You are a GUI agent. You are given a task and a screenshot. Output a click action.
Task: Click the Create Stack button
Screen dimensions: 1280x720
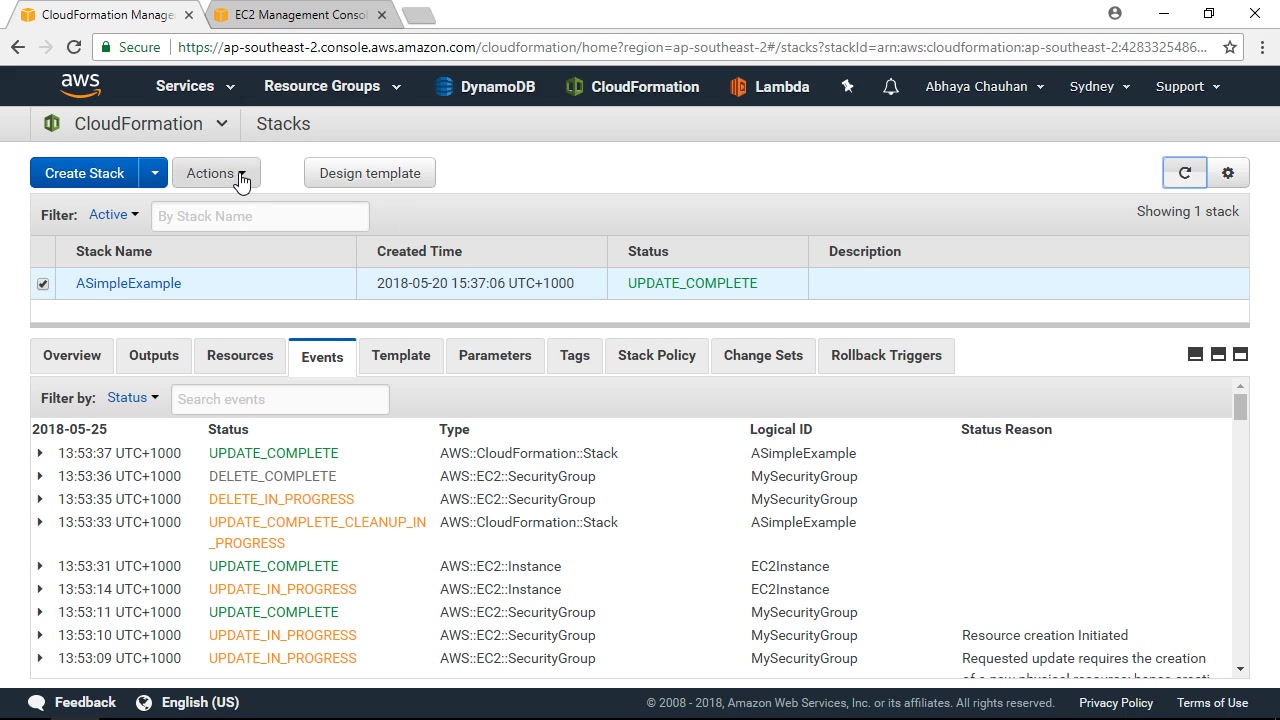click(85, 173)
